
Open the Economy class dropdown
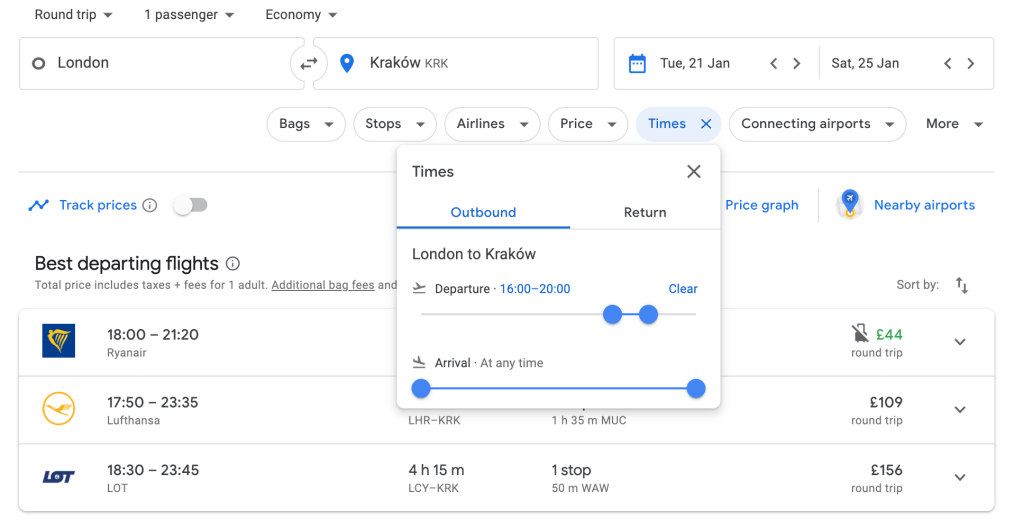301,15
